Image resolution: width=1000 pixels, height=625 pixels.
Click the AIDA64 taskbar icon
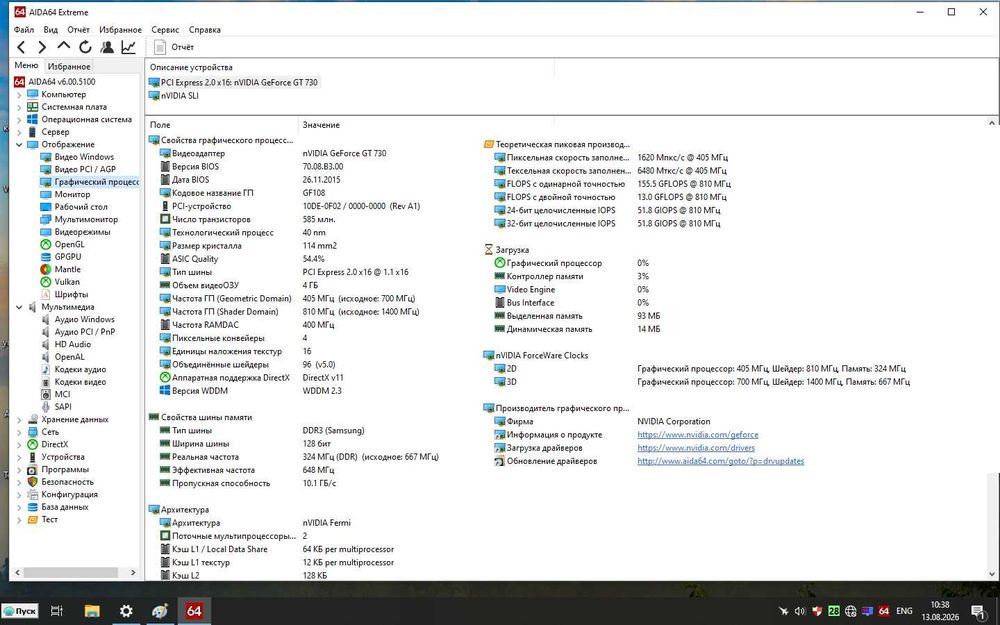(x=194, y=611)
